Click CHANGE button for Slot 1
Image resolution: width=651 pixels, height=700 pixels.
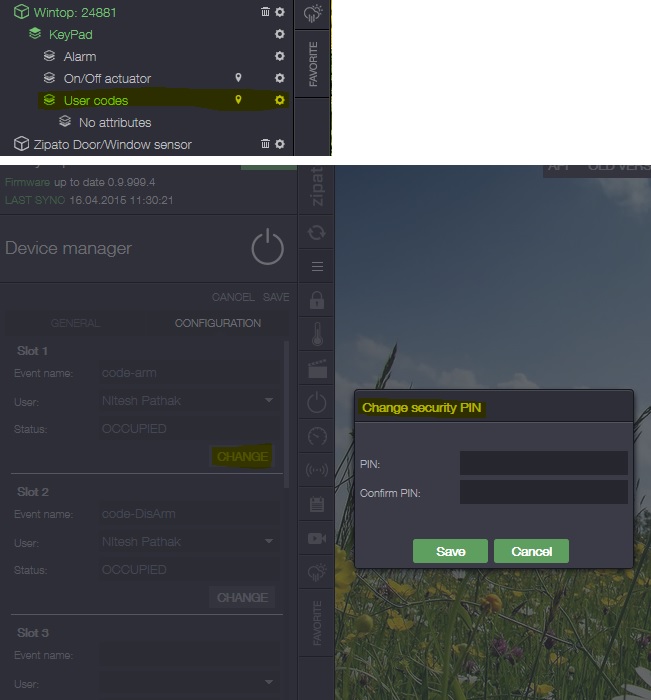point(242,456)
